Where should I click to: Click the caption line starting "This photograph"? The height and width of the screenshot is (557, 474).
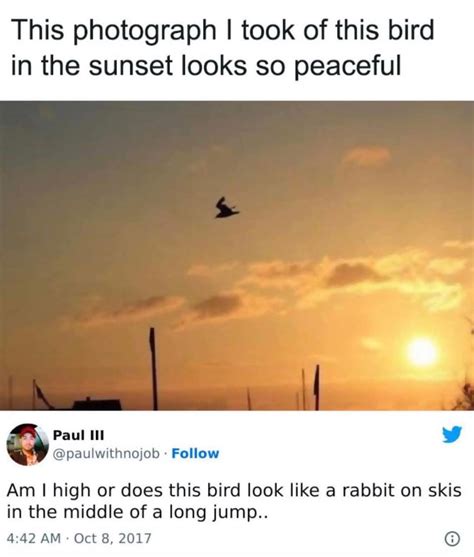point(222,30)
